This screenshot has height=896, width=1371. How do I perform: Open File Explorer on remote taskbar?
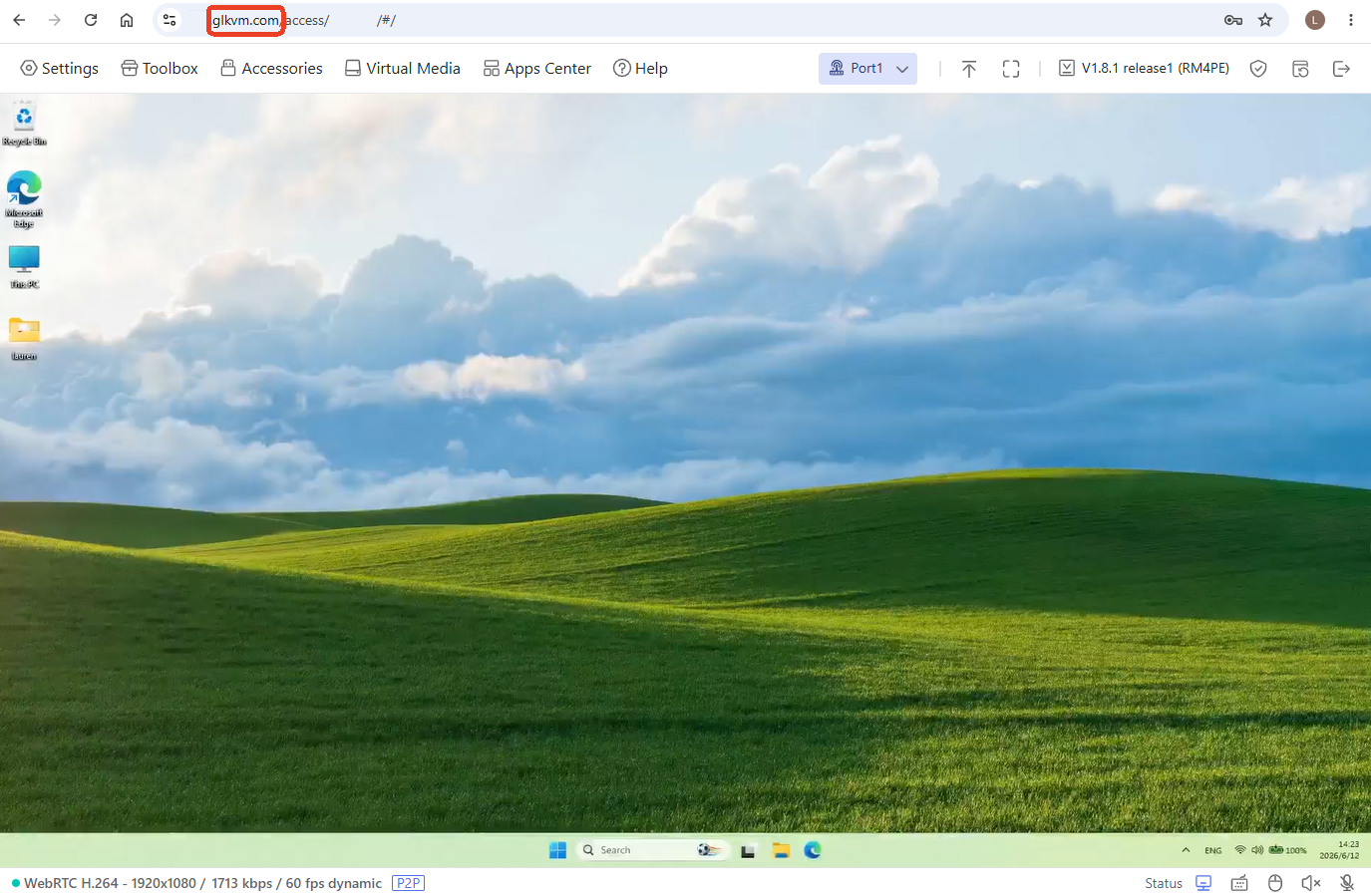click(x=781, y=850)
